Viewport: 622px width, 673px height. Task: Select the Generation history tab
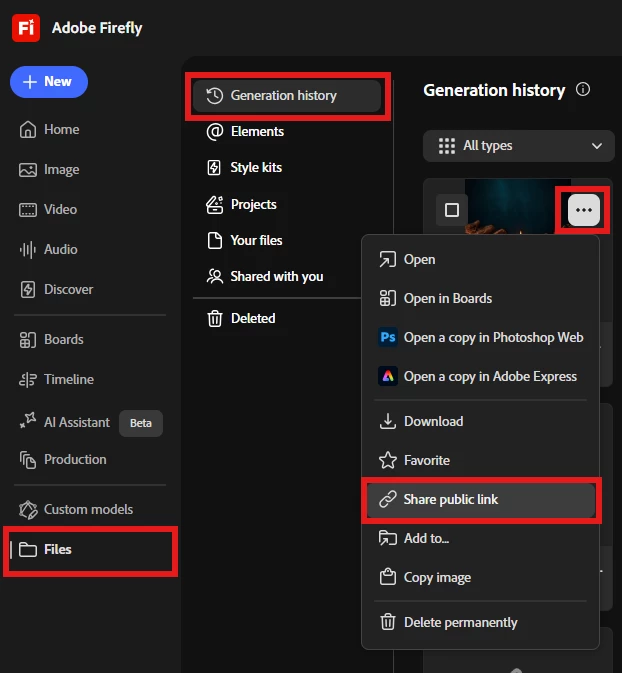[x=287, y=96]
